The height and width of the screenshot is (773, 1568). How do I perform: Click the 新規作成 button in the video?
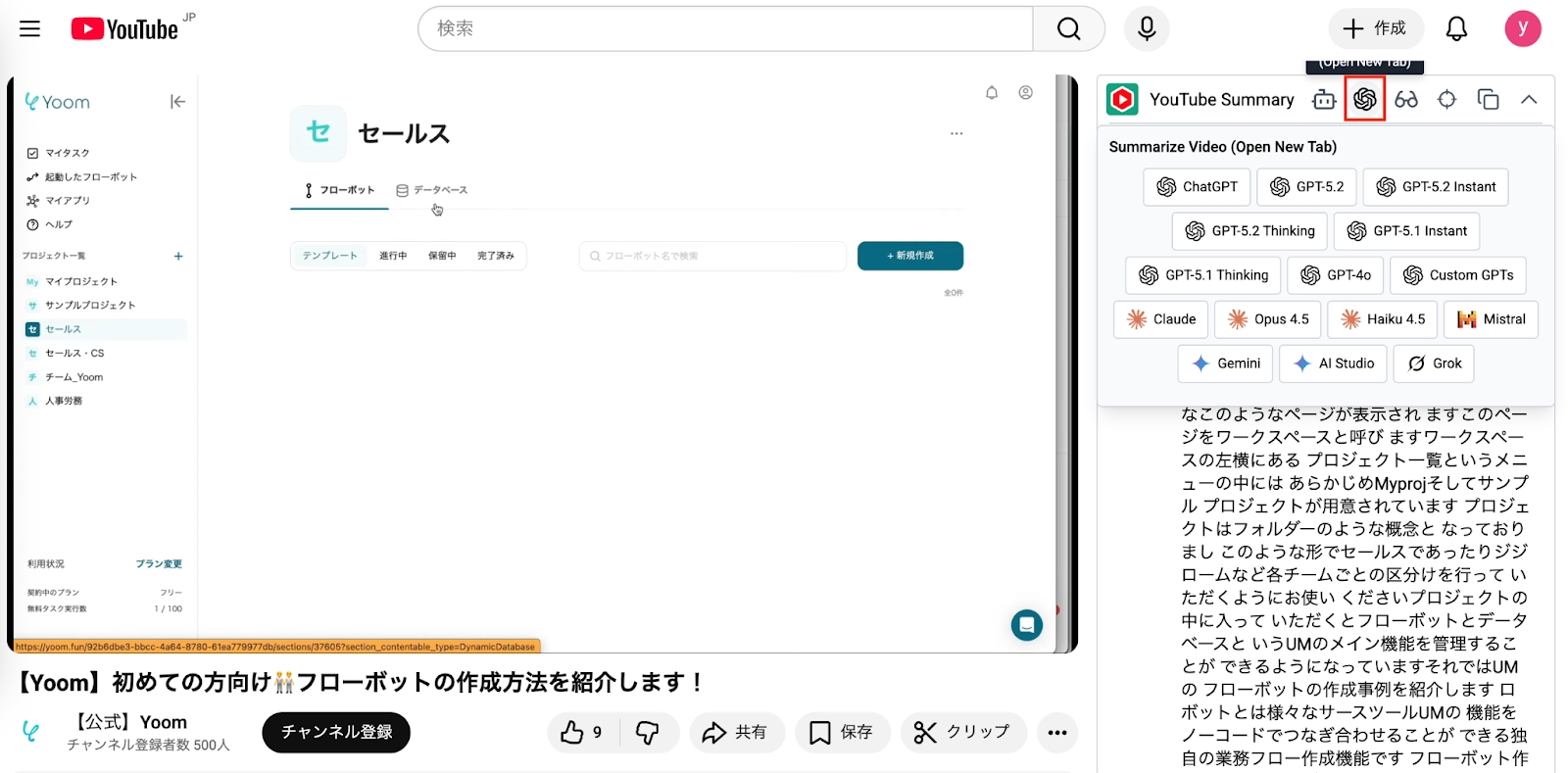click(x=910, y=256)
